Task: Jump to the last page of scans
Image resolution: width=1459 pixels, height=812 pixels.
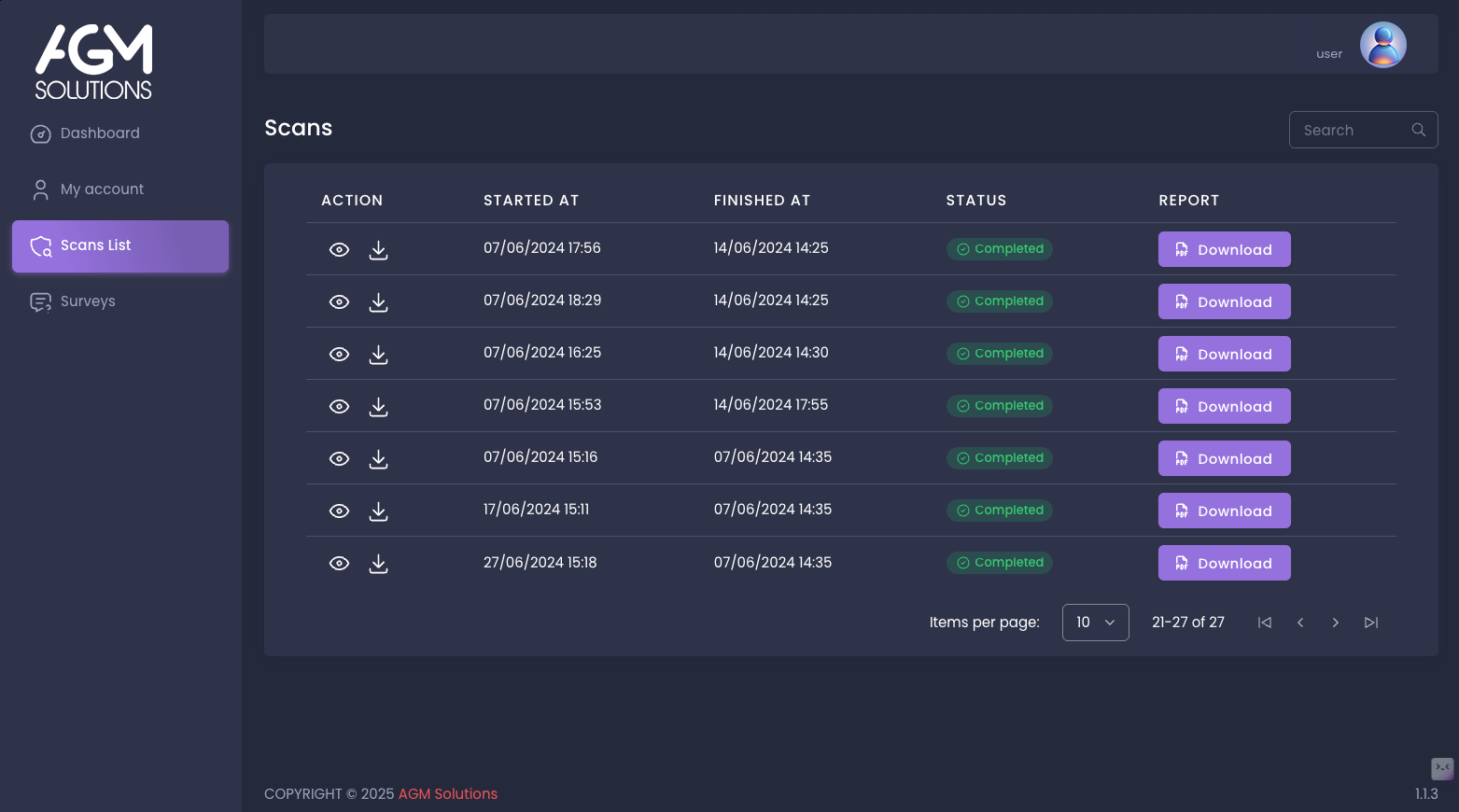Action: [1371, 623]
